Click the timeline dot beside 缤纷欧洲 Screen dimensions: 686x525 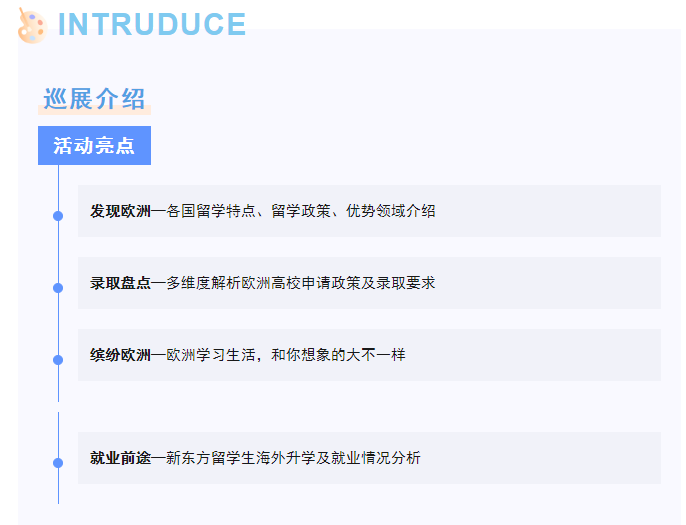coord(58,360)
